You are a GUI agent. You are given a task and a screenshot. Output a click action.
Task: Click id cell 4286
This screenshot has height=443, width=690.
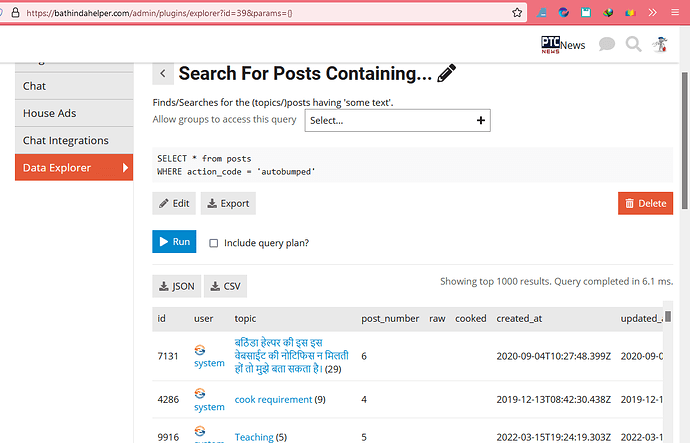pos(168,399)
